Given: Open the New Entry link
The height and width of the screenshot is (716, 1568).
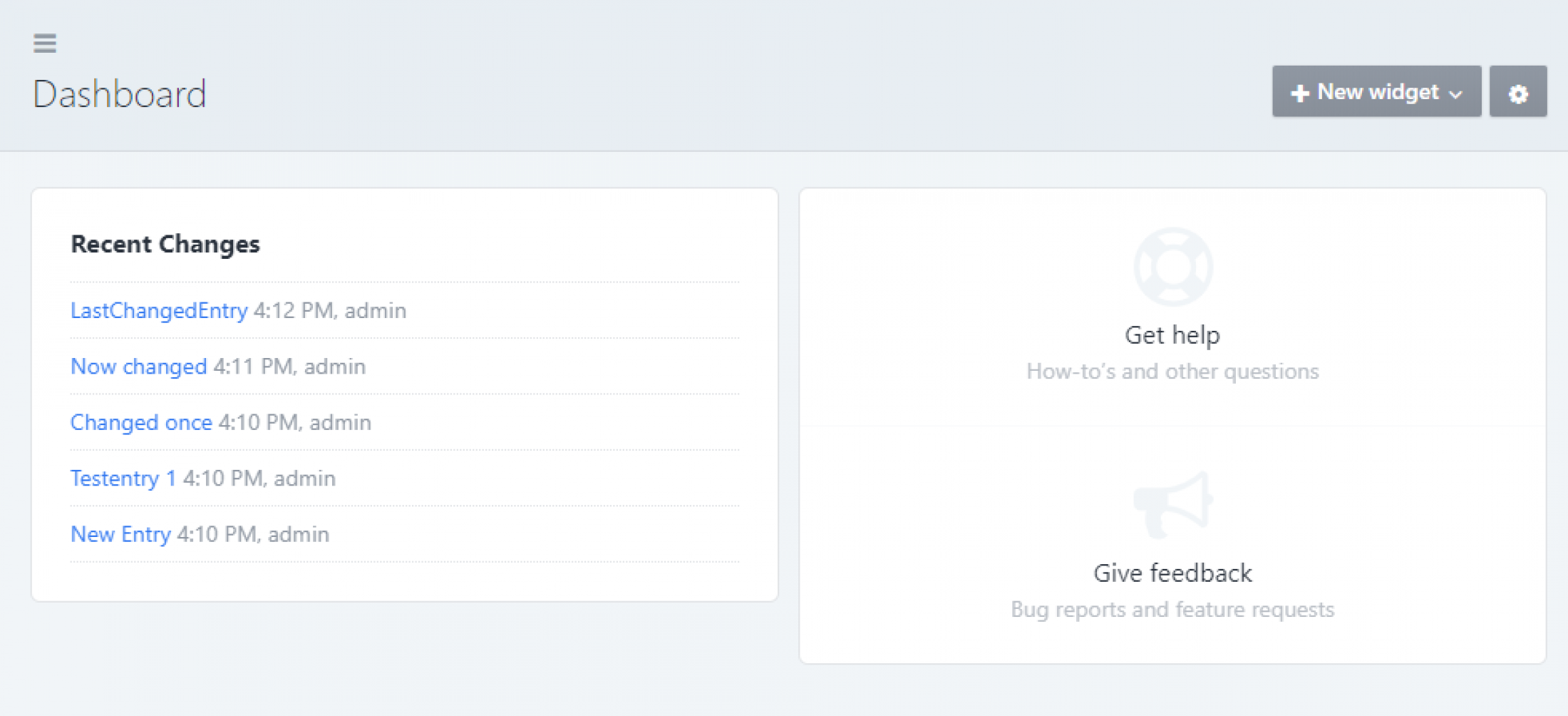Looking at the screenshot, I should pos(120,534).
